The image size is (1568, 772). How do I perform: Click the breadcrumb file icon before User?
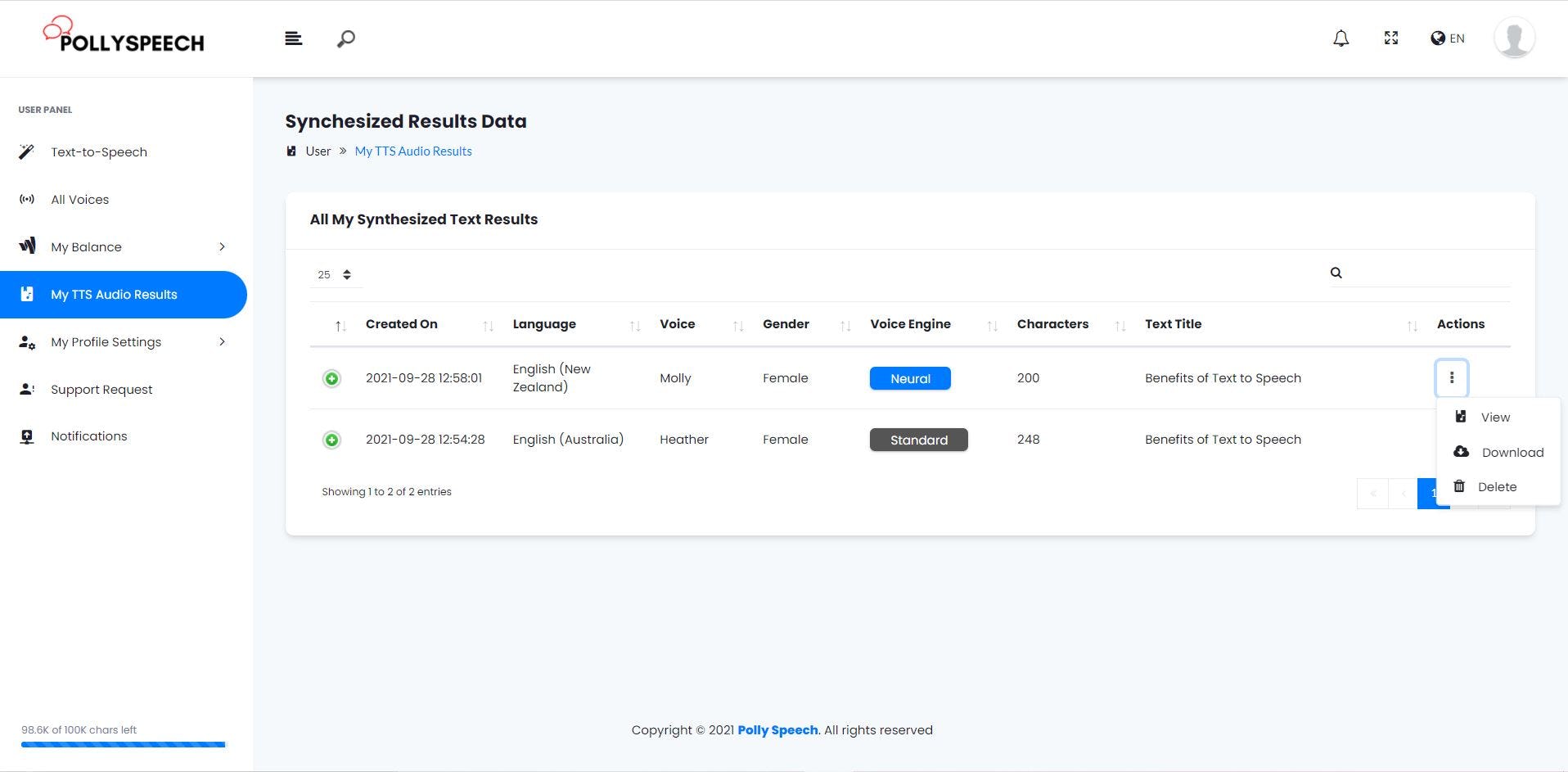point(291,151)
